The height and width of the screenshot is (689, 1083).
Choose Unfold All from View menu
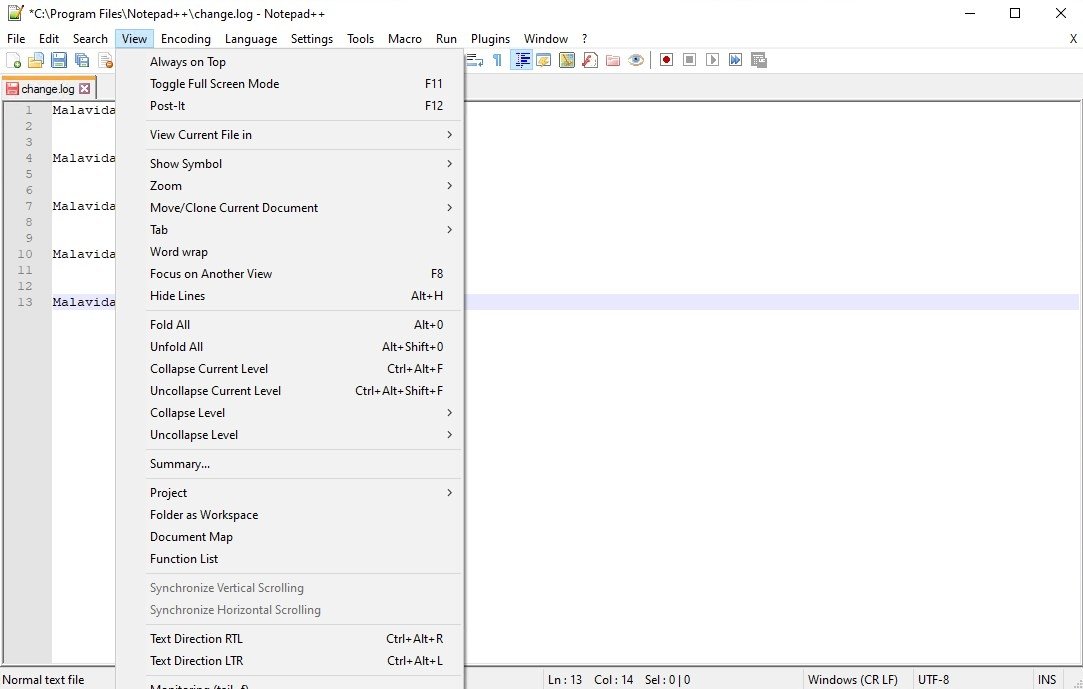(289, 347)
